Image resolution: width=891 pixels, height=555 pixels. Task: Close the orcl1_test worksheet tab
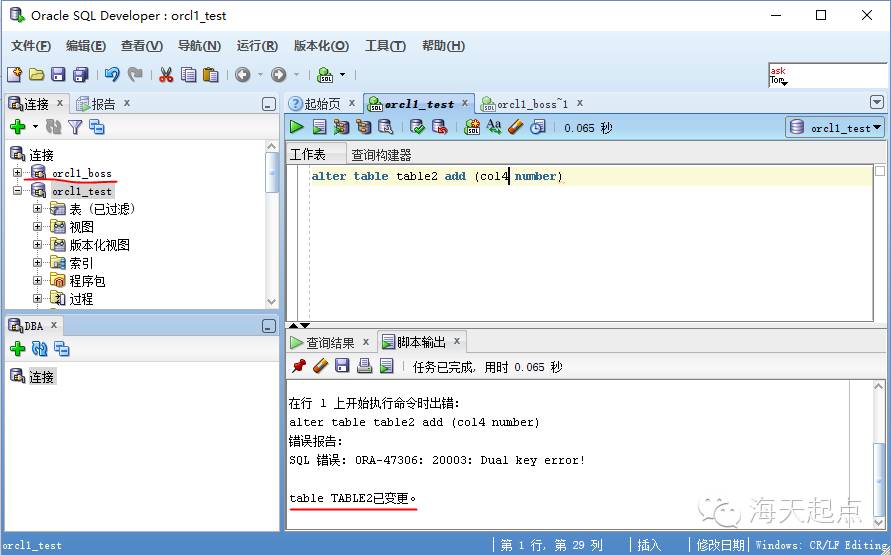point(464,103)
